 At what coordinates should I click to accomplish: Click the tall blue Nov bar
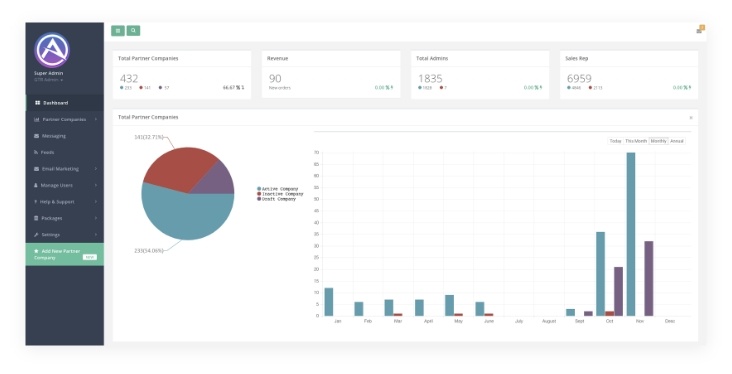pos(631,234)
